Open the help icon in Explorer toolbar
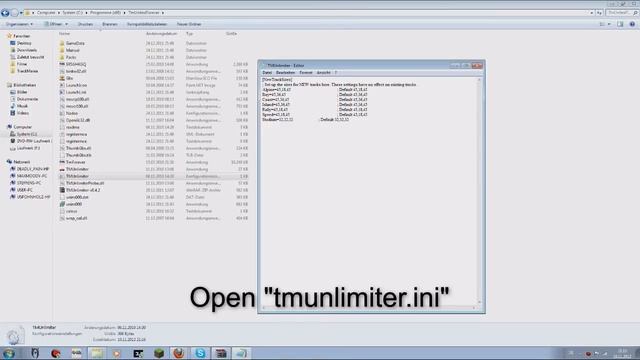This screenshot has width=640, height=360. [x=632, y=24]
